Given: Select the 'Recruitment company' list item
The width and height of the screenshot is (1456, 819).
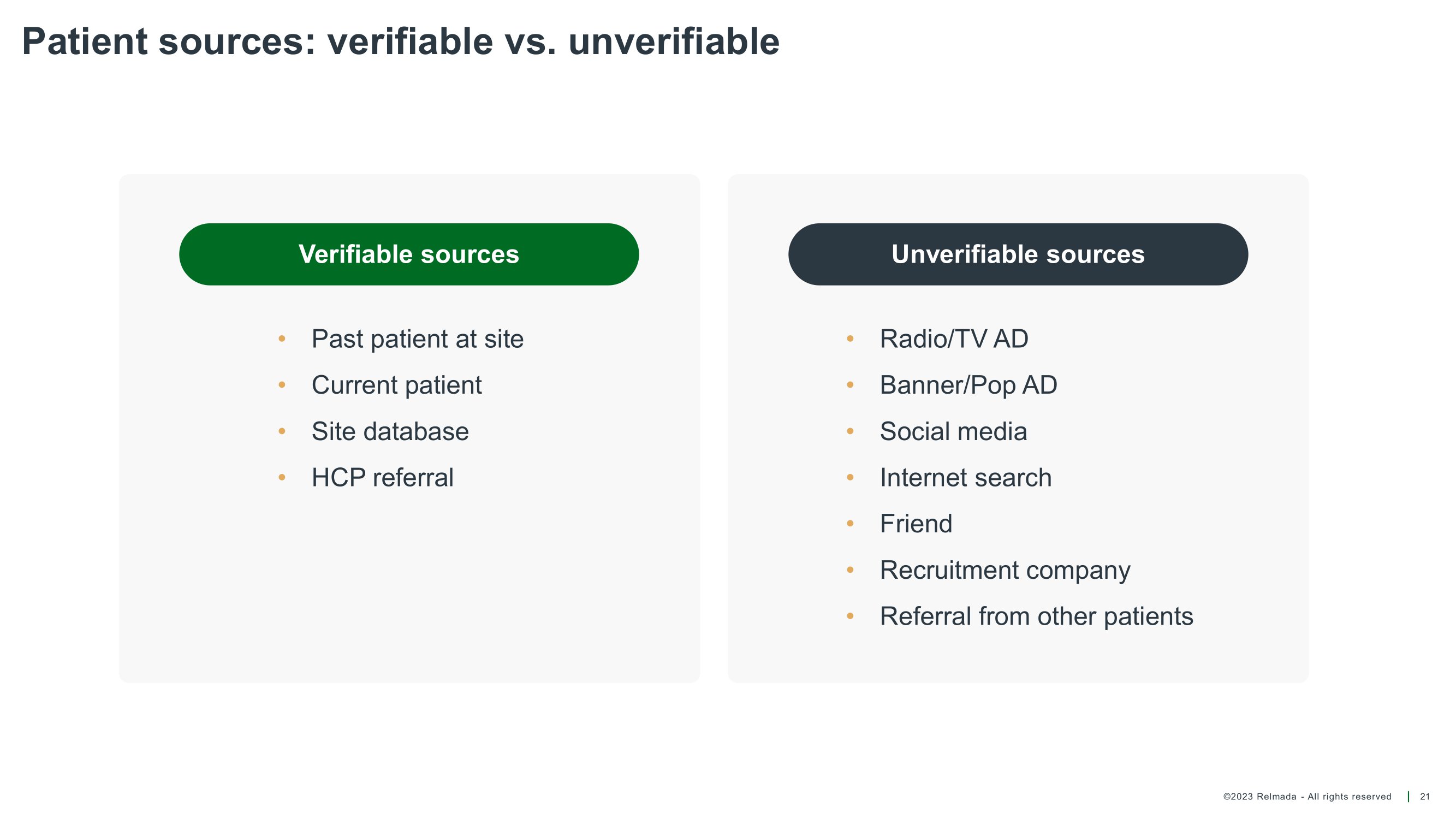Looking at the screenshot, I should 1005,571.
